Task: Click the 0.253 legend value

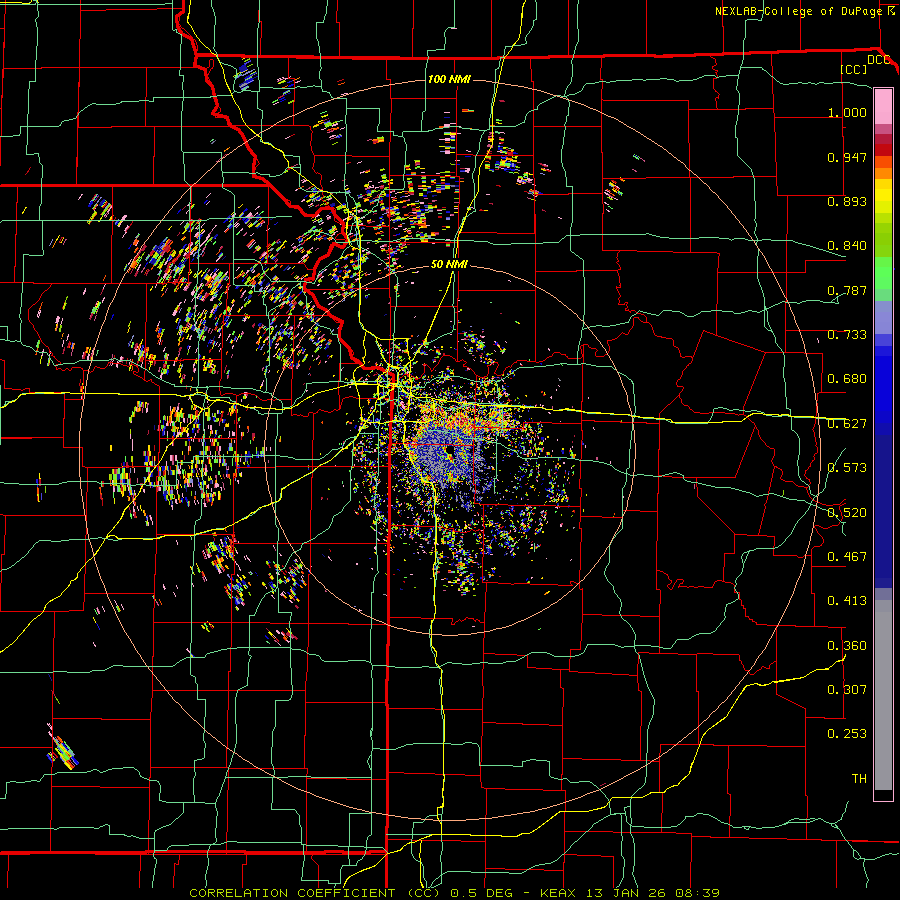Action: click(847, 734)
